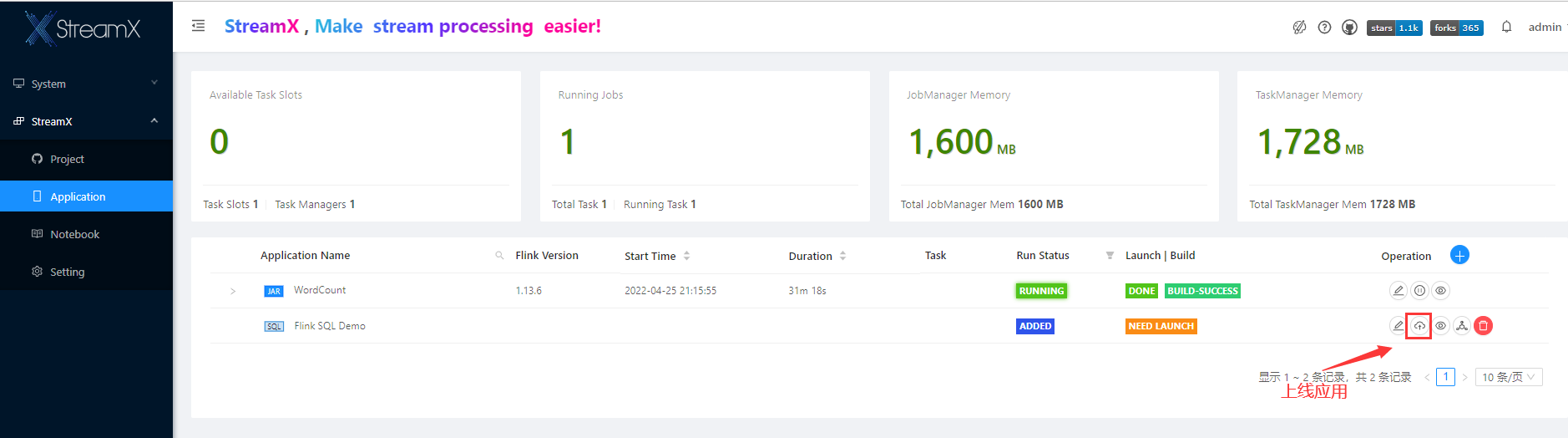1568x438 pixels.
Task: Launch the Flink SQL Demo application
Action: (1419, 326)
